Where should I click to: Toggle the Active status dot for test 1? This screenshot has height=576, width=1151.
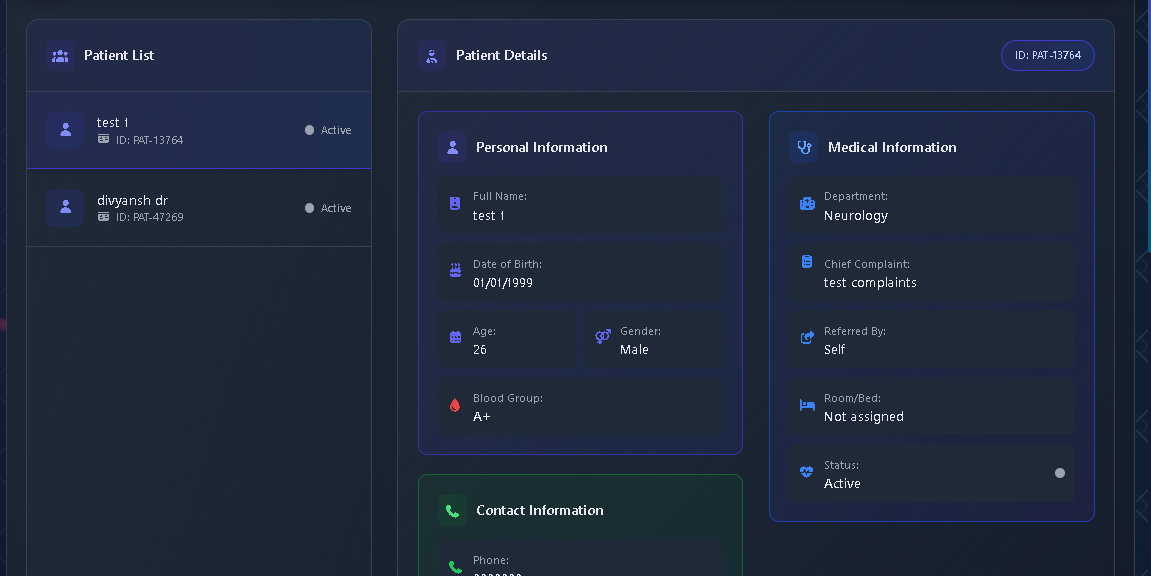[310, 129]
